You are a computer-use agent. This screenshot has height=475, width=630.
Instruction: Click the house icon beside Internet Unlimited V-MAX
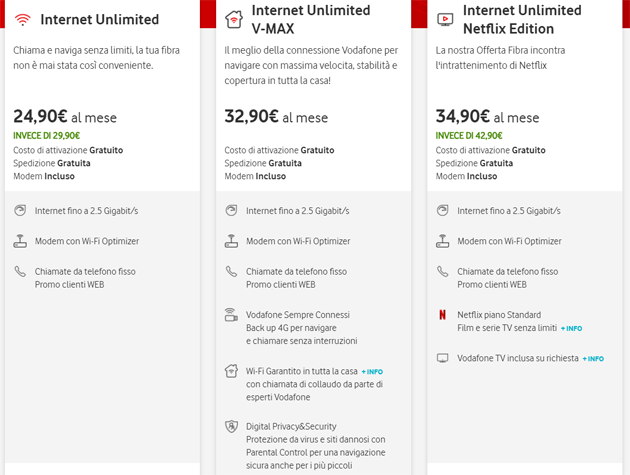(233, 19)
